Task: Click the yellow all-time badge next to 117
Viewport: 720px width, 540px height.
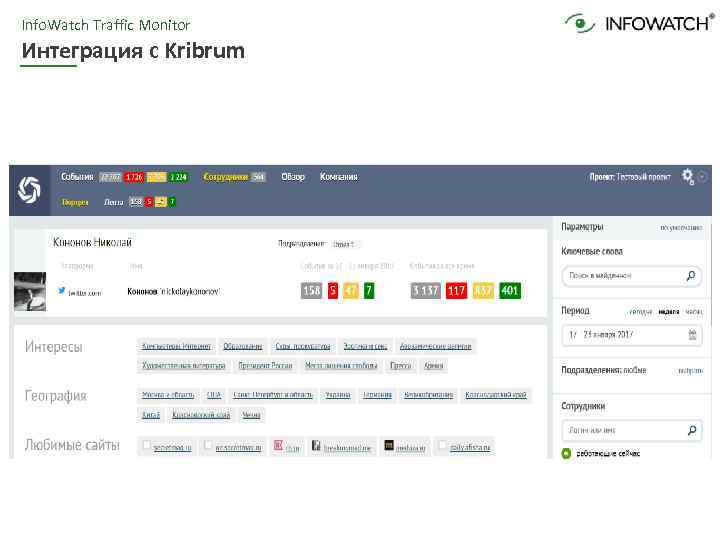Action: click(x=483, y=290)
